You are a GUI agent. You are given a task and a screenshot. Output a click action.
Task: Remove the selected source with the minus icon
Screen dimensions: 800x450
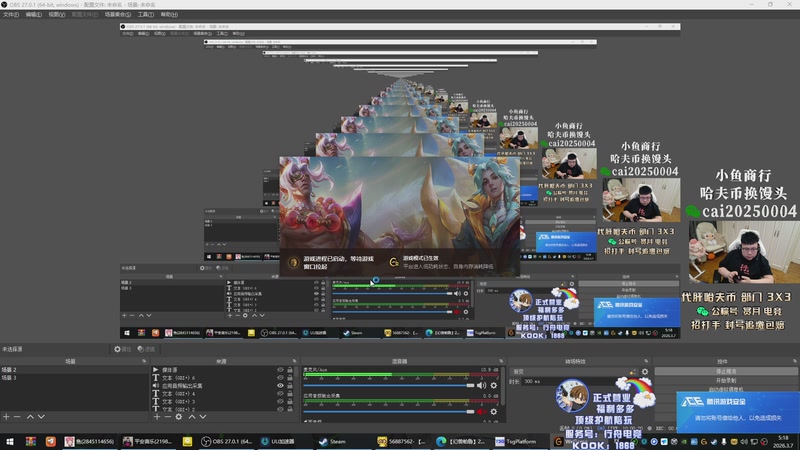coord(167,417)
